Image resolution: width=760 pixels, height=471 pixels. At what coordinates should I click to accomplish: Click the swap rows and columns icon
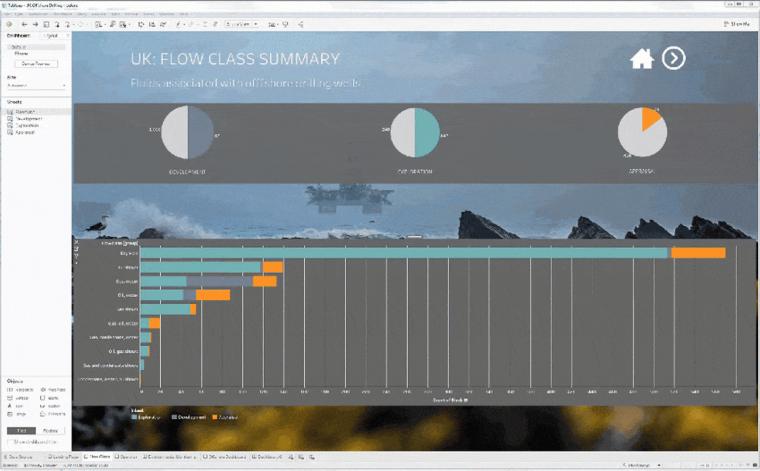[x=141, y=24]
